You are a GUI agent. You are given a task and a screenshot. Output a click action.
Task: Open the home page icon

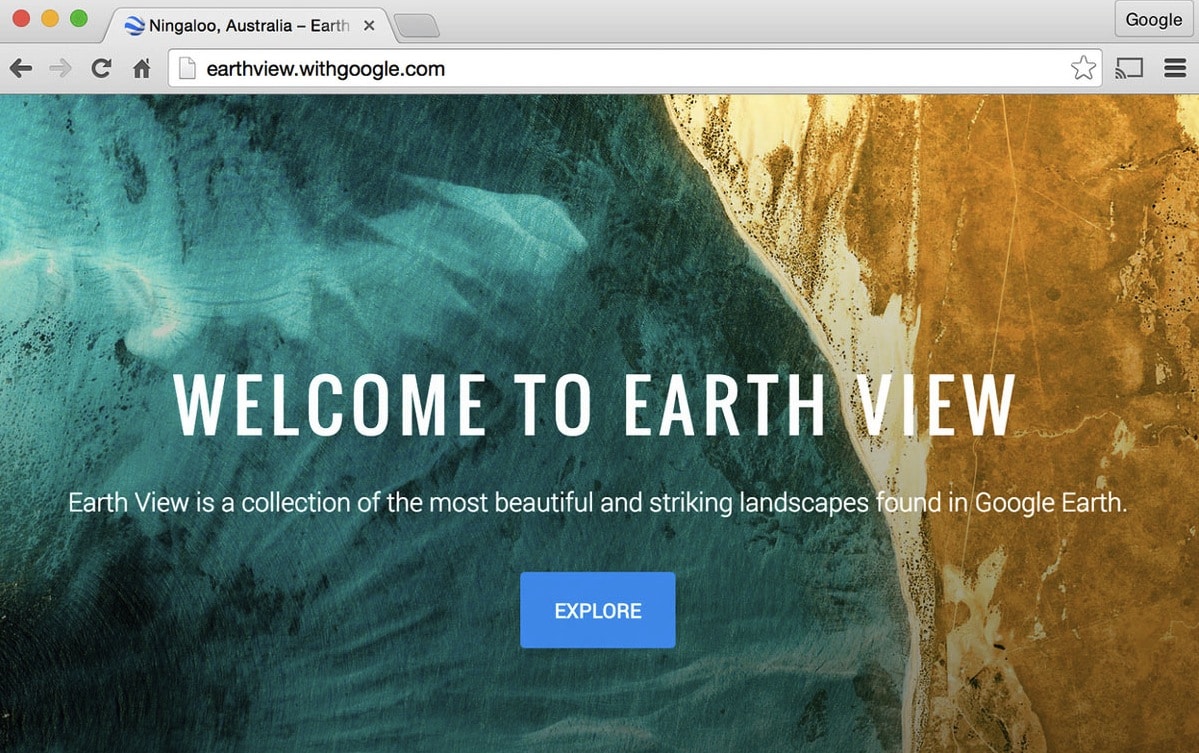tap(141, 69)
